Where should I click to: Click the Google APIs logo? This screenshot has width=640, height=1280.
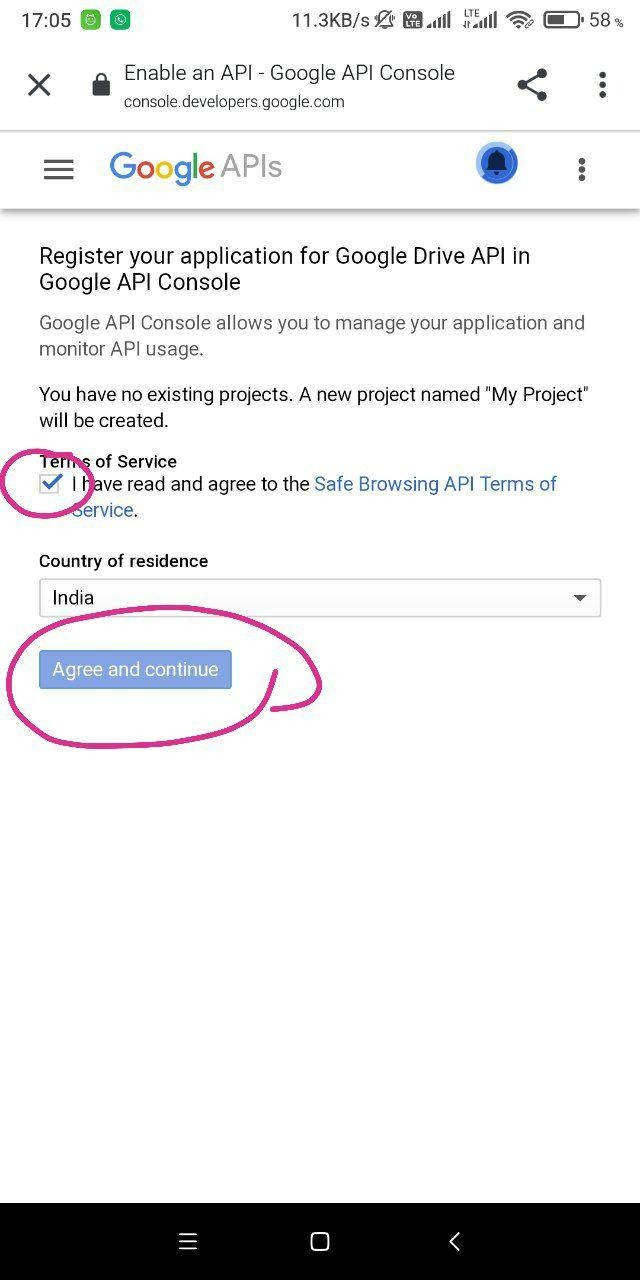point(196,167)
